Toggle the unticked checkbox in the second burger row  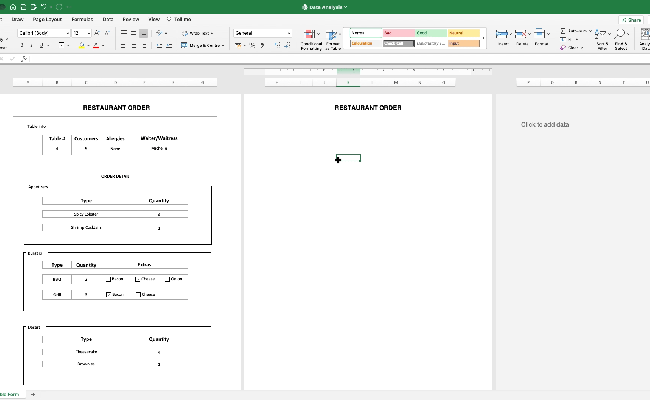coord(138,295)
